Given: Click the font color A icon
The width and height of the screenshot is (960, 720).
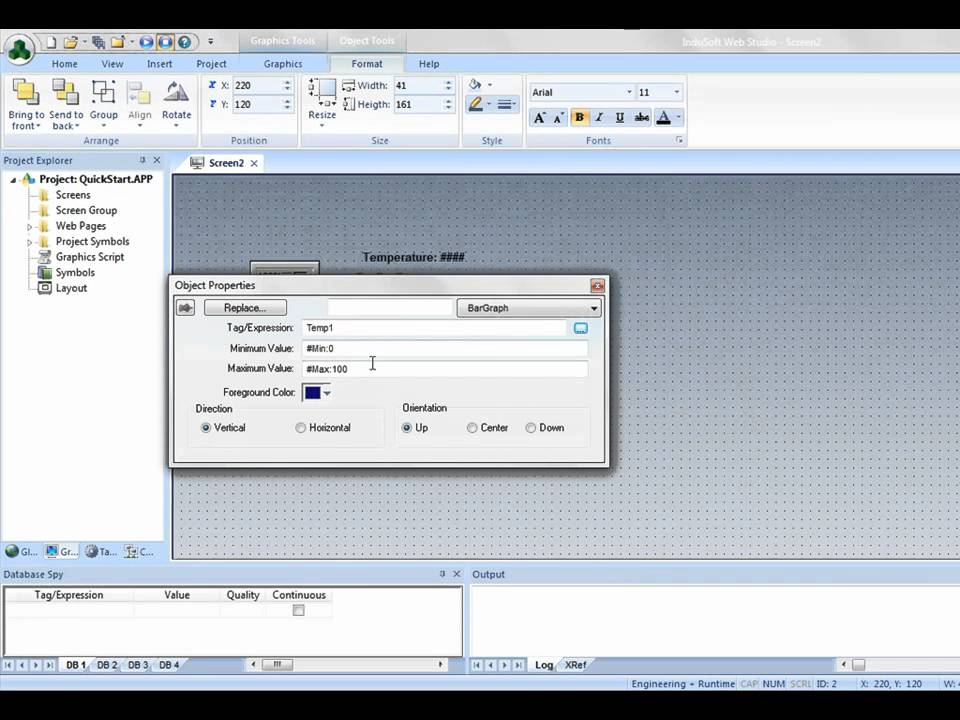Looking at the screenshot, I should [x=663, y=118].
